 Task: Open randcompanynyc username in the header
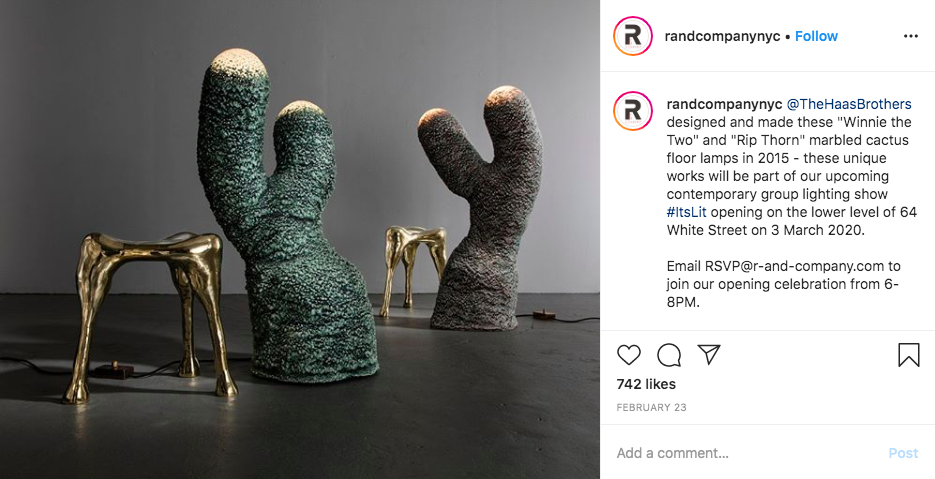(x=722, y=36)
